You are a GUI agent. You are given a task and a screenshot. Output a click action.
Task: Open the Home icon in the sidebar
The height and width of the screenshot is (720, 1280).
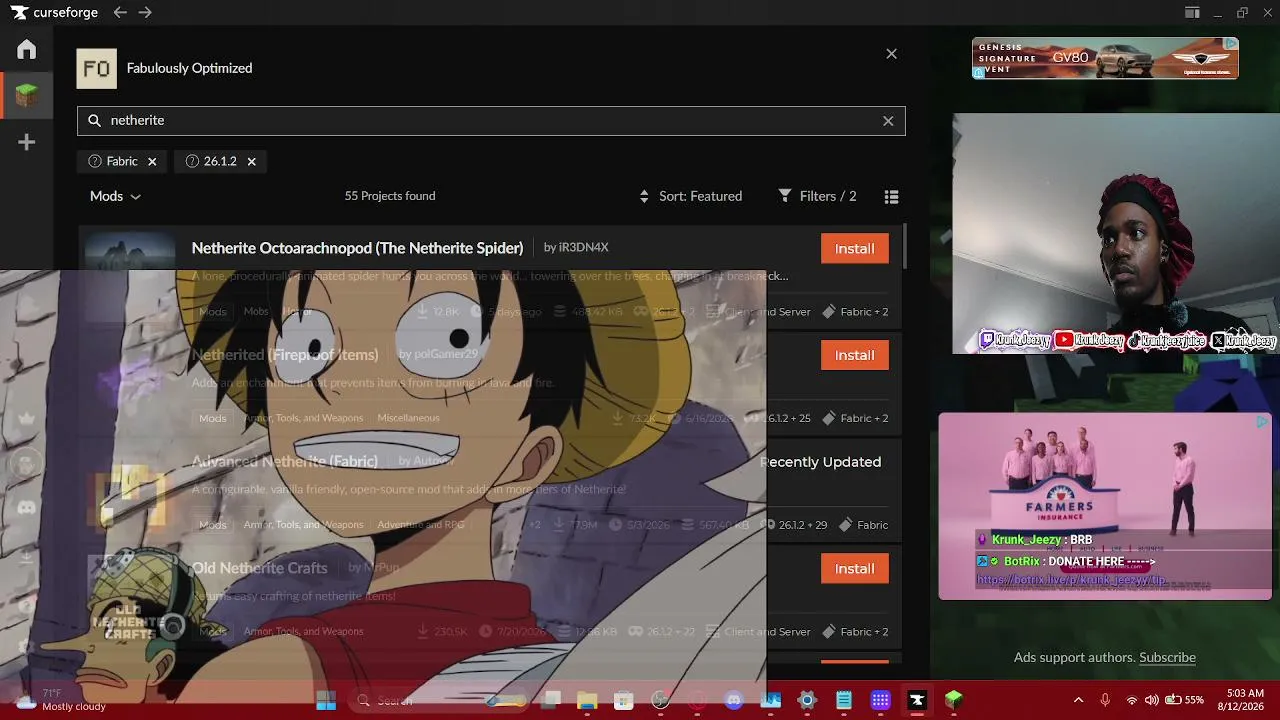coord(27,49)
